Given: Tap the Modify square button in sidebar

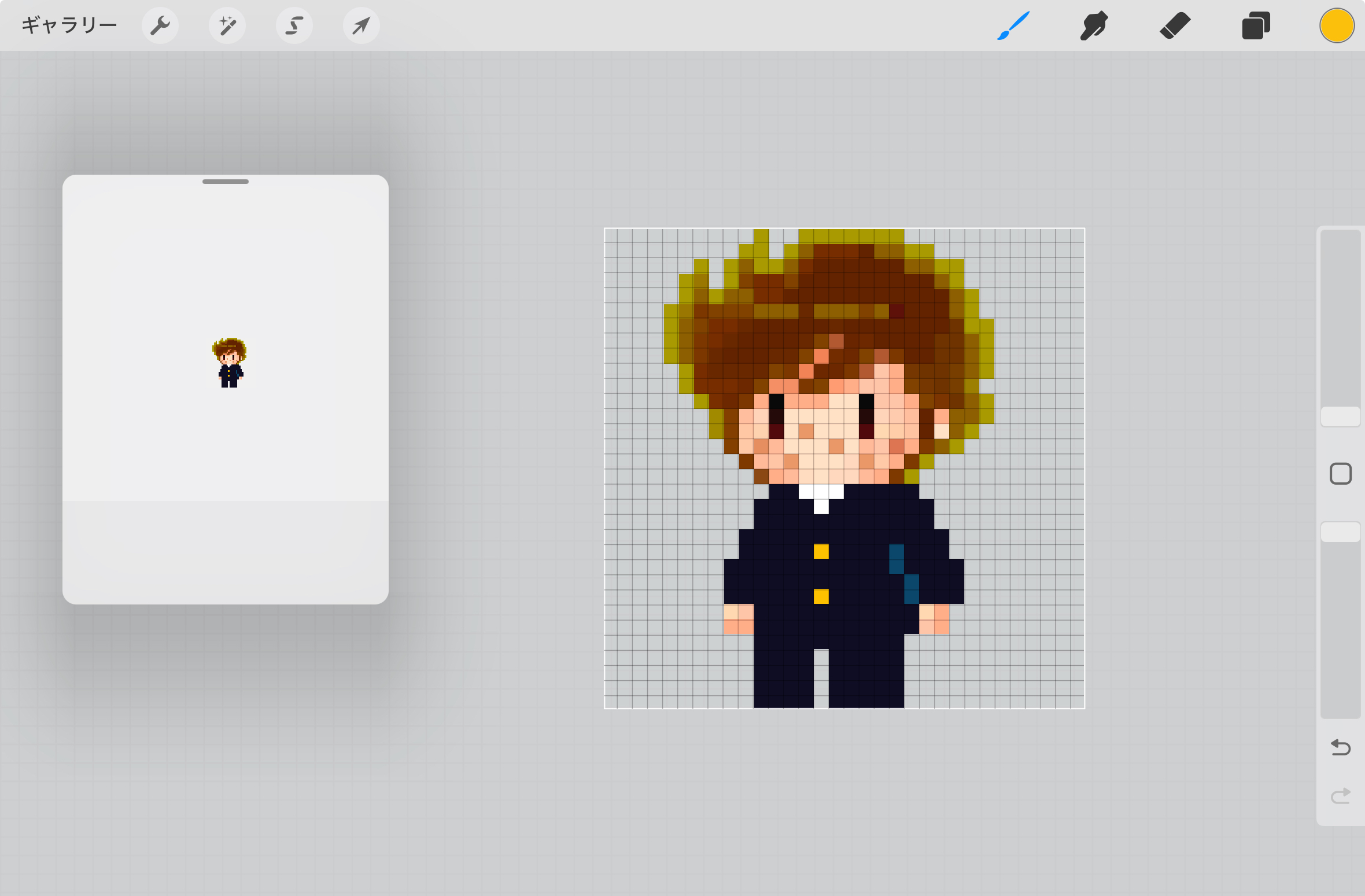Looking at the screenshot, I should pos(1340,474).
